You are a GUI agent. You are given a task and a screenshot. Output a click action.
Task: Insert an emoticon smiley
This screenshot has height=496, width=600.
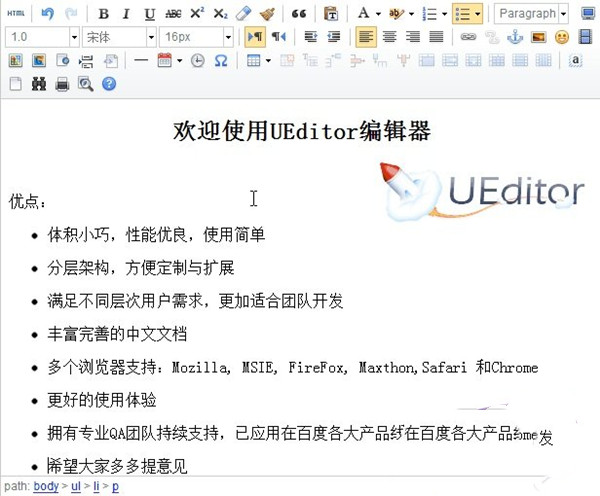[562, 37]
